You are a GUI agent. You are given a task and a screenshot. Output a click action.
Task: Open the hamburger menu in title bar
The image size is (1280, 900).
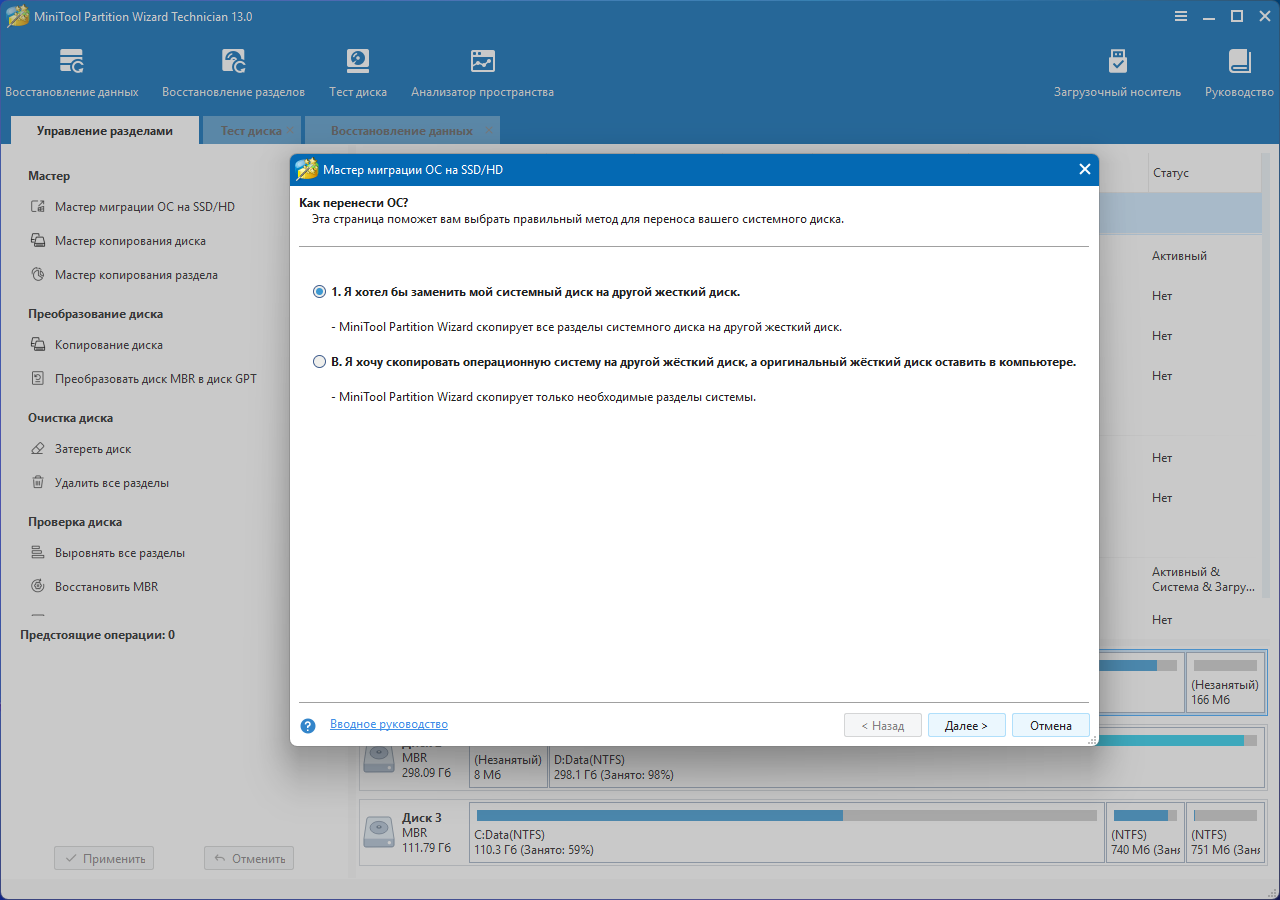click(x=1181, y=16)
